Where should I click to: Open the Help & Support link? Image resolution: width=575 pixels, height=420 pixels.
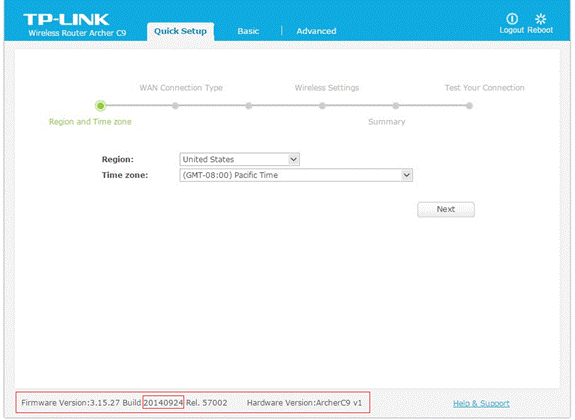(481, 403)
